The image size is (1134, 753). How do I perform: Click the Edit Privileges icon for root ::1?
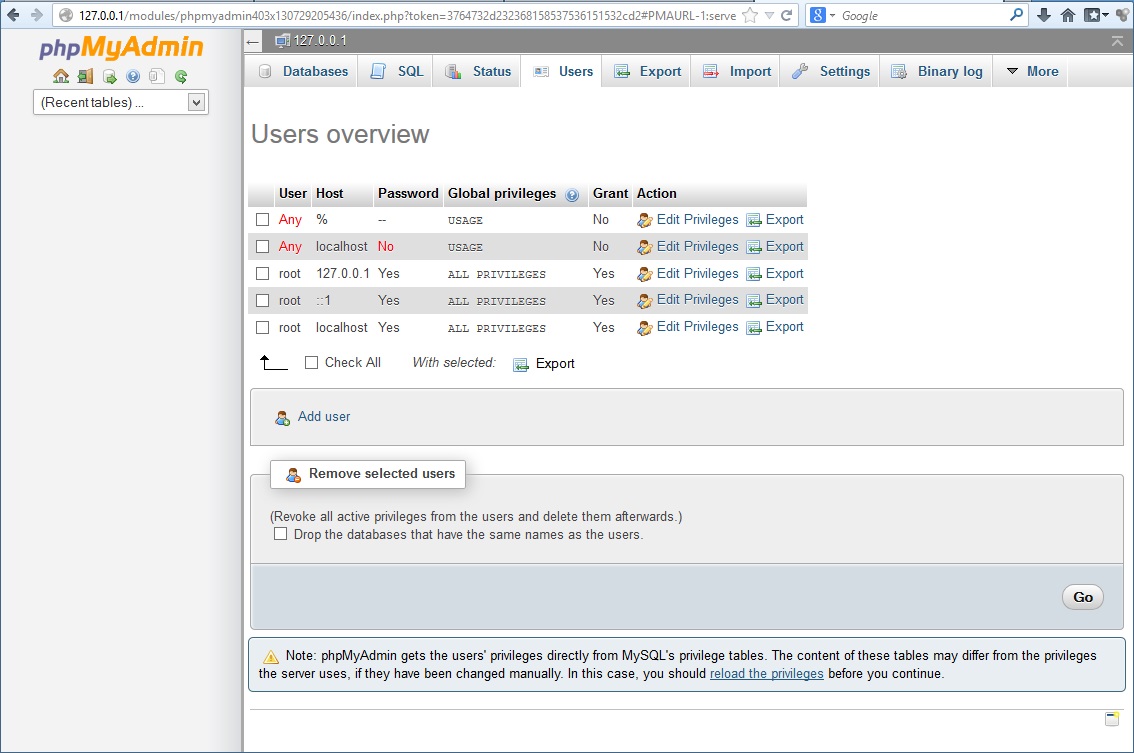click(644, 301)
